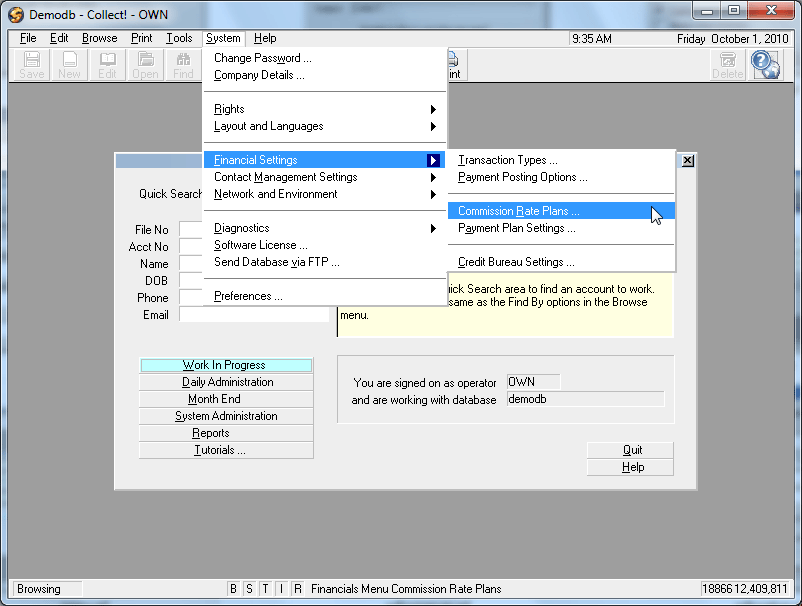Click the 9:35 AM clock display
802x606 pixels.
click(592, 39)
